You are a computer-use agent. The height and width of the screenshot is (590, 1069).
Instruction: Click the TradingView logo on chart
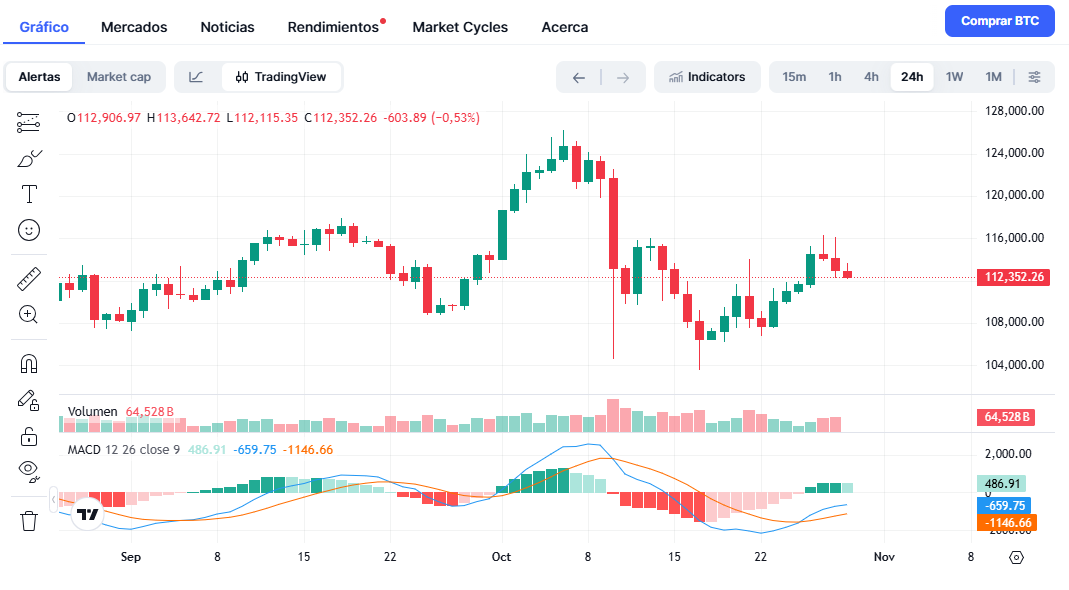pos(88,514)
